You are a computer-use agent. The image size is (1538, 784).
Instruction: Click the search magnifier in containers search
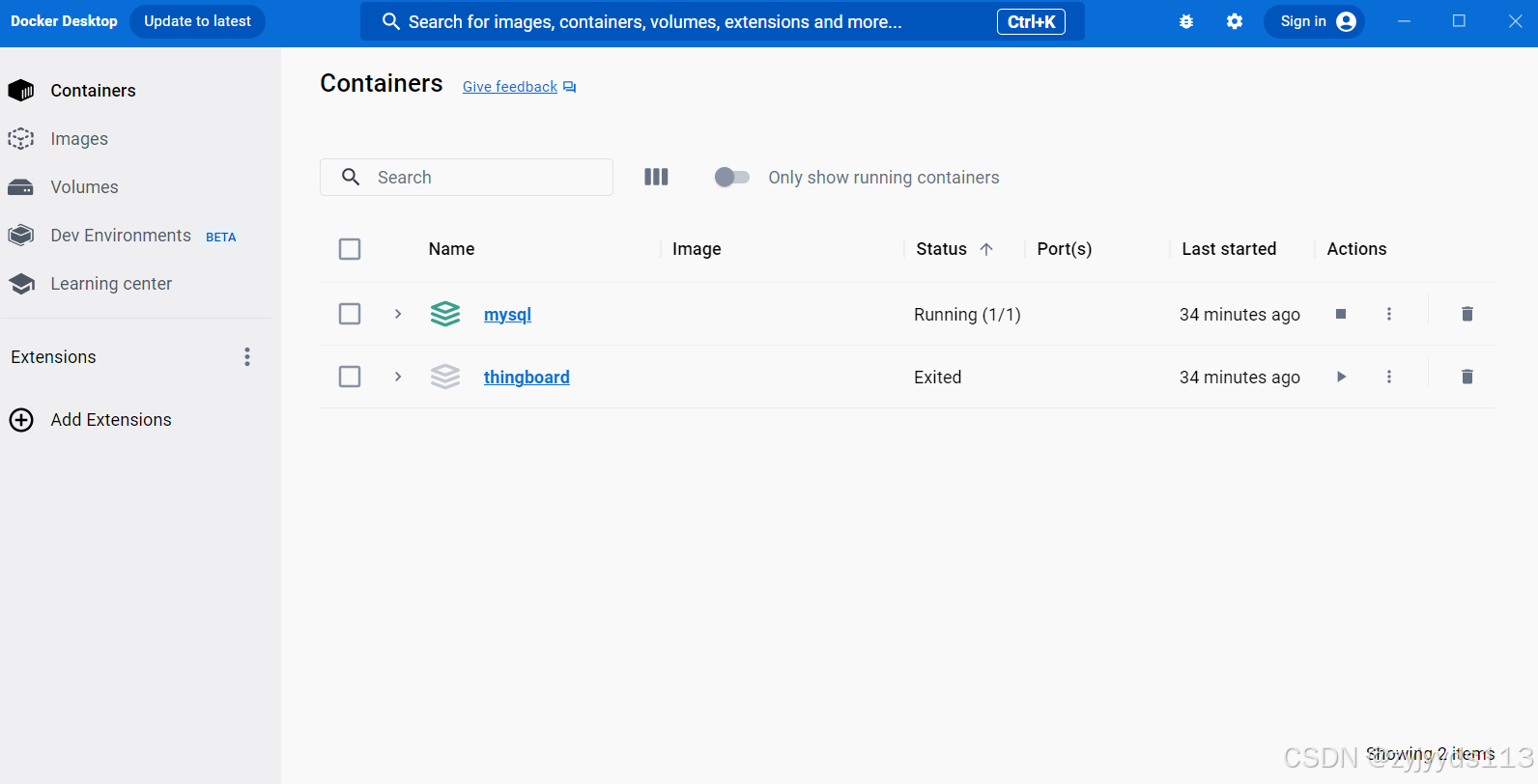[x=351, y=177]
